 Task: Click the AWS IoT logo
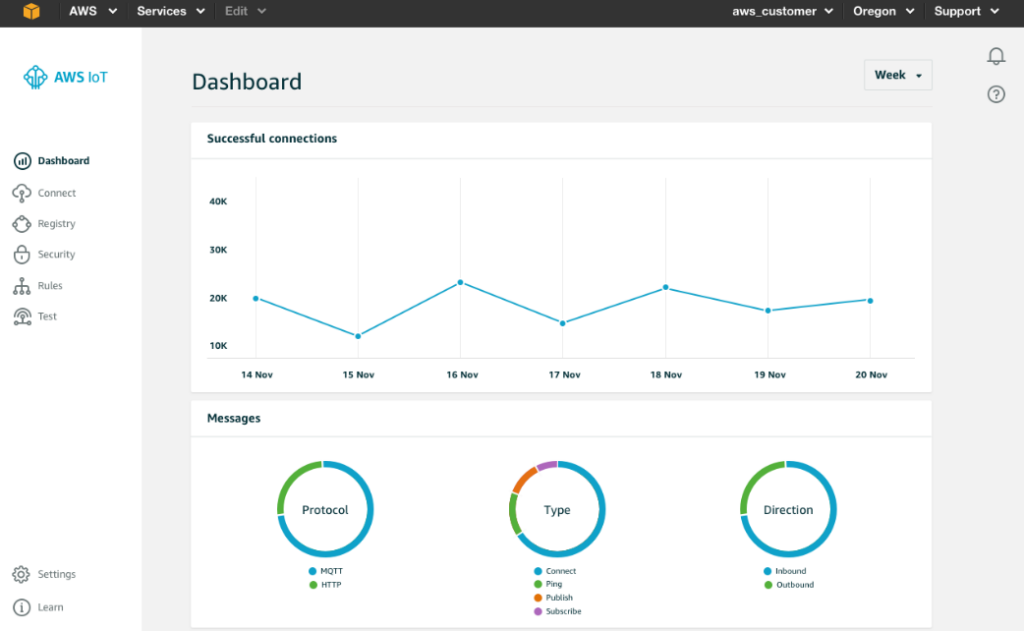(63, 76)
